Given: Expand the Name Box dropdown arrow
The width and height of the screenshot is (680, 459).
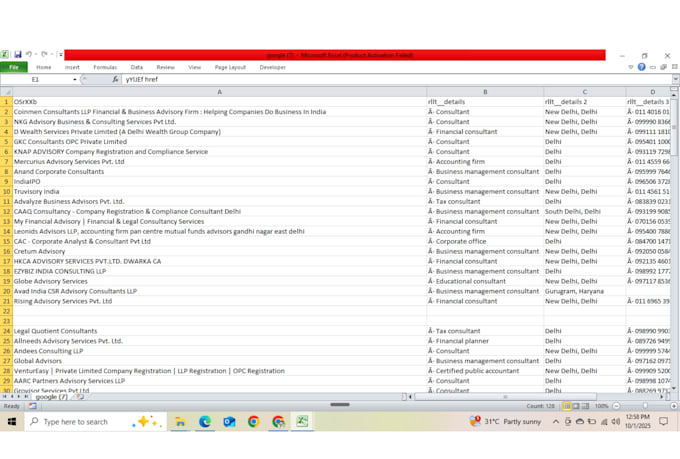Looking at the screenshot, I should 75,79.
